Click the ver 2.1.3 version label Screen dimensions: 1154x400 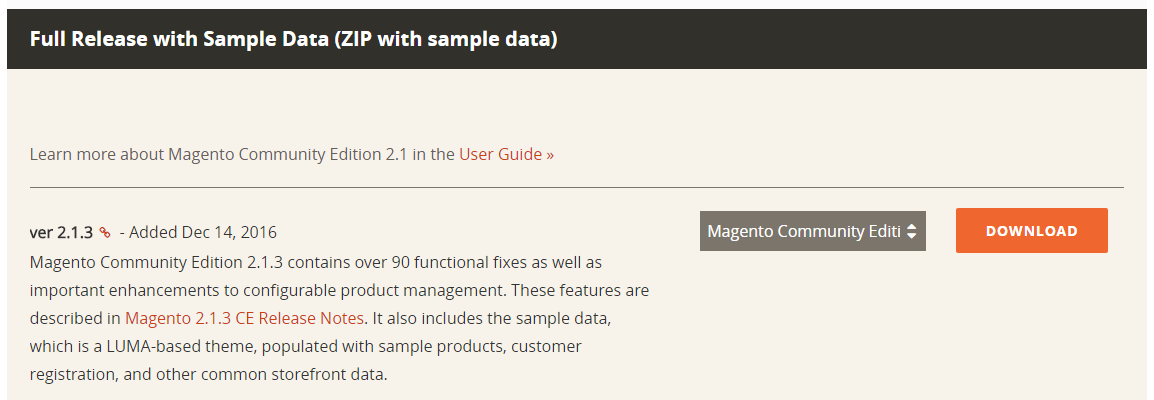point(61,232)
